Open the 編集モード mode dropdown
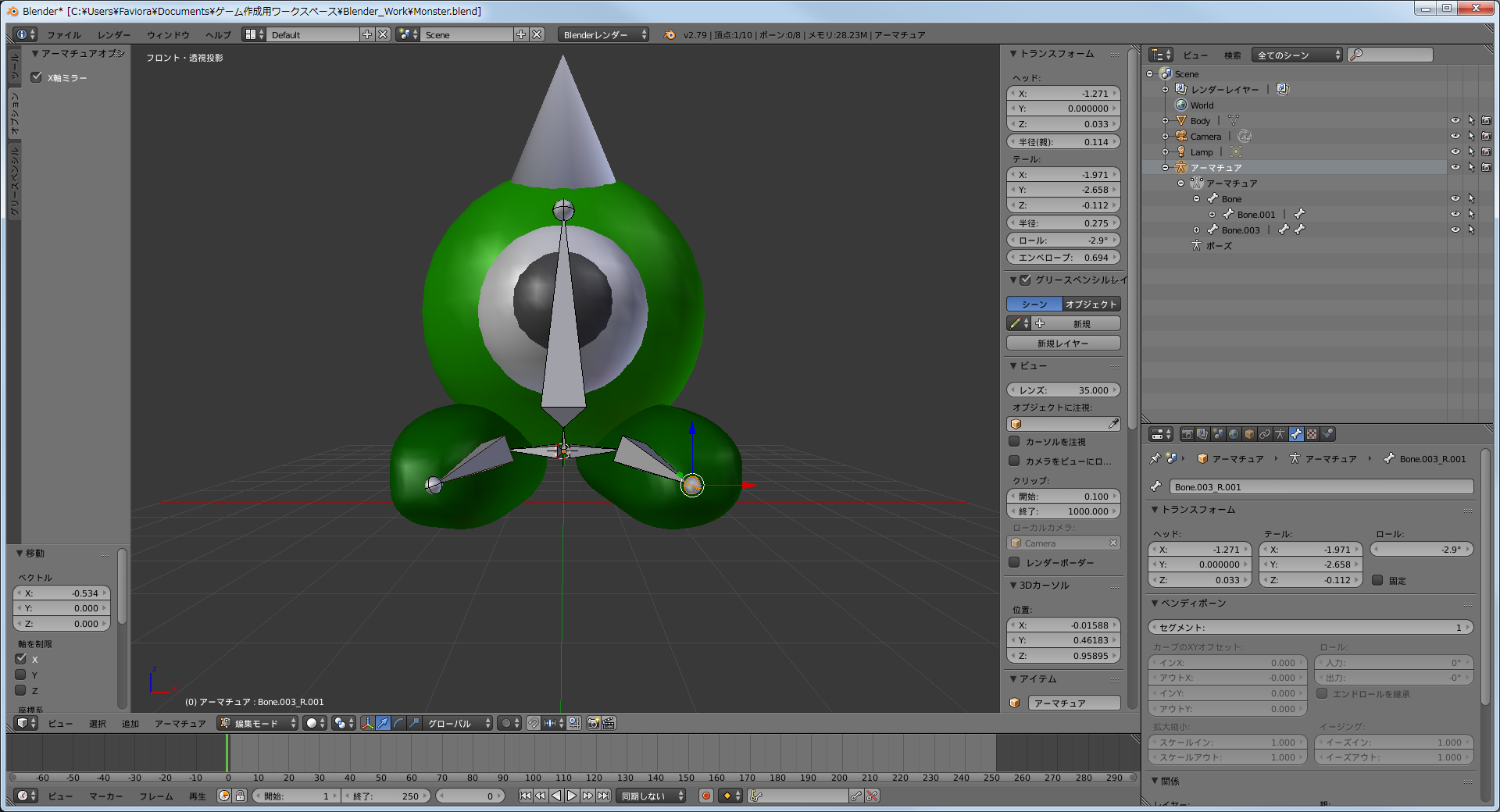 tap(258, 723)
